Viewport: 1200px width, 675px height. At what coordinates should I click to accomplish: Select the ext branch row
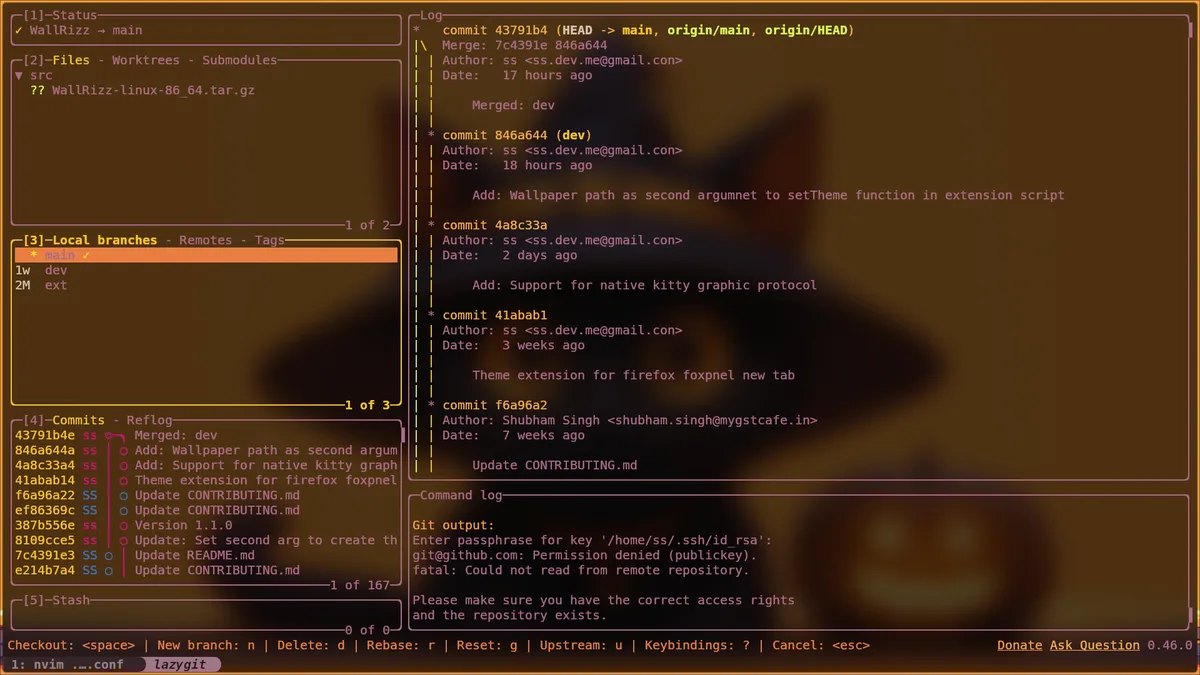206,285
